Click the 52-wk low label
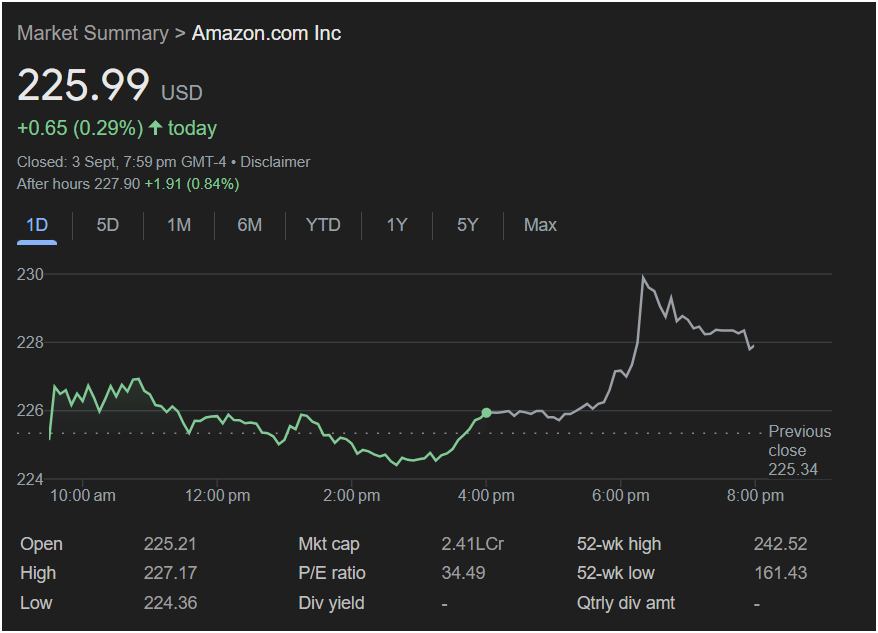This screenshot has width=878, height=633. [x=615, y=573]
